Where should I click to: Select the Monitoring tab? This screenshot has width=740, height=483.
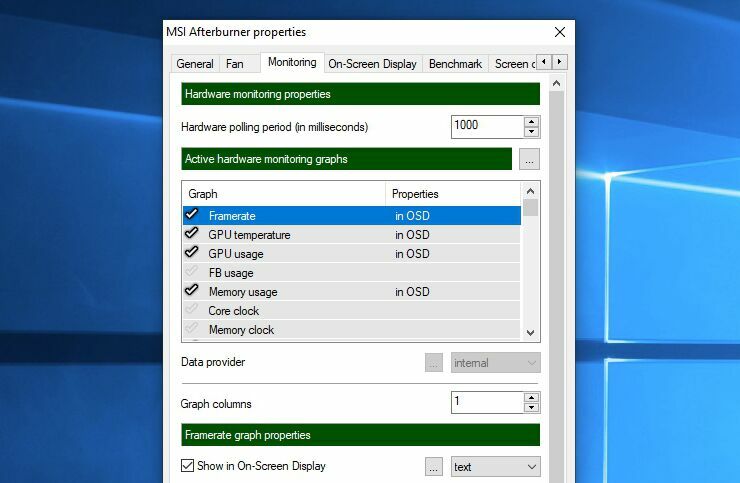pyautogui.click(x=292, y=62)
